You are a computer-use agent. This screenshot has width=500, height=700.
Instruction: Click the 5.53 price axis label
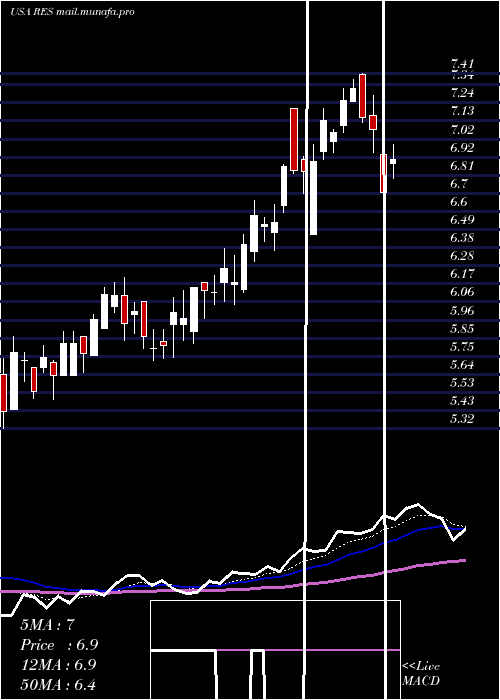(462, 383)
